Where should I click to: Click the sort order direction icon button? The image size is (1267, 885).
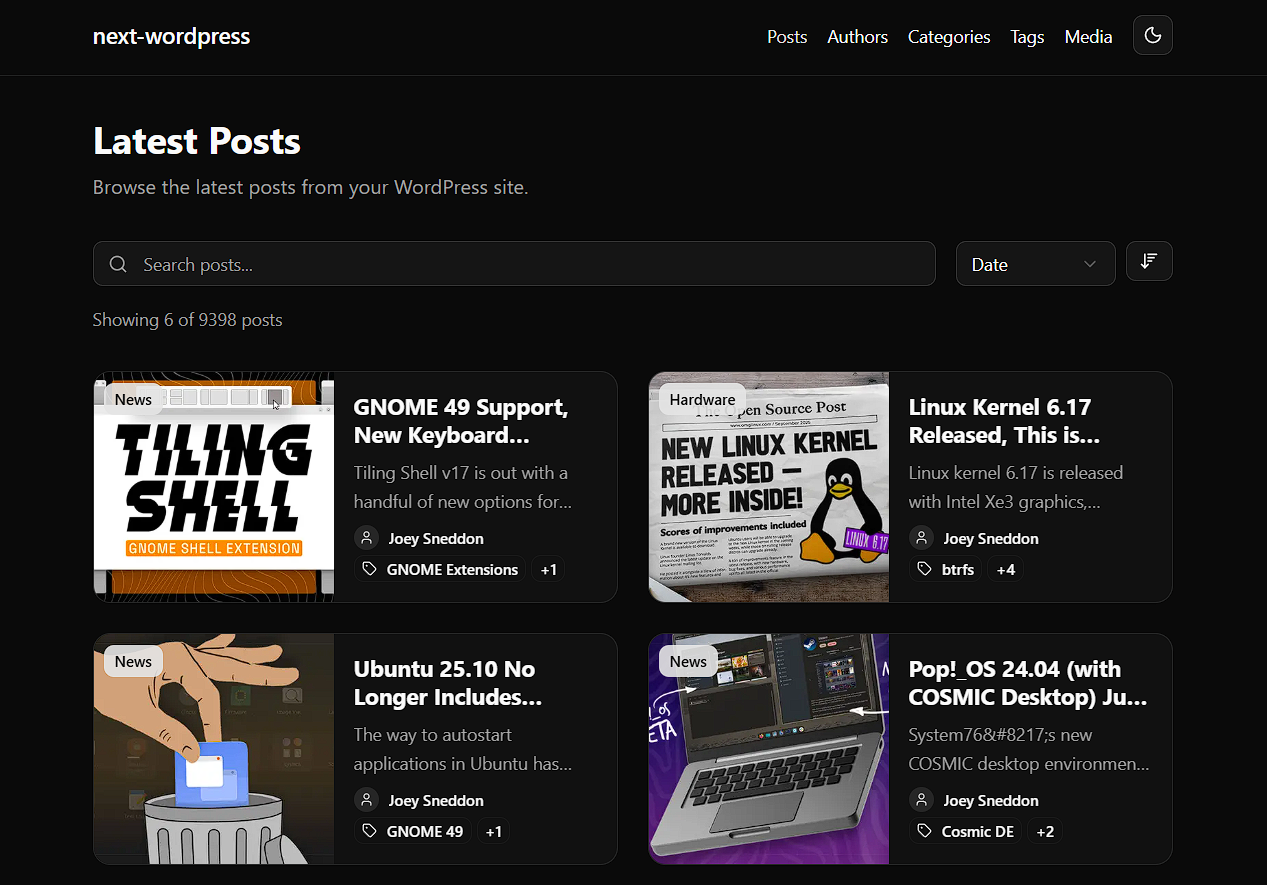1149,262
